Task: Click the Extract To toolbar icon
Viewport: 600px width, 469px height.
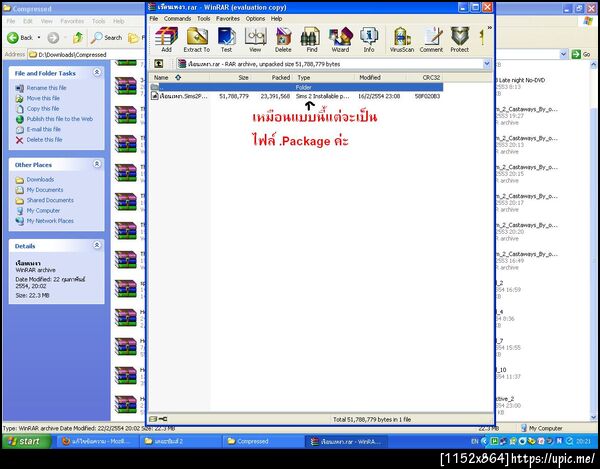Action: [x=197, y=39]
